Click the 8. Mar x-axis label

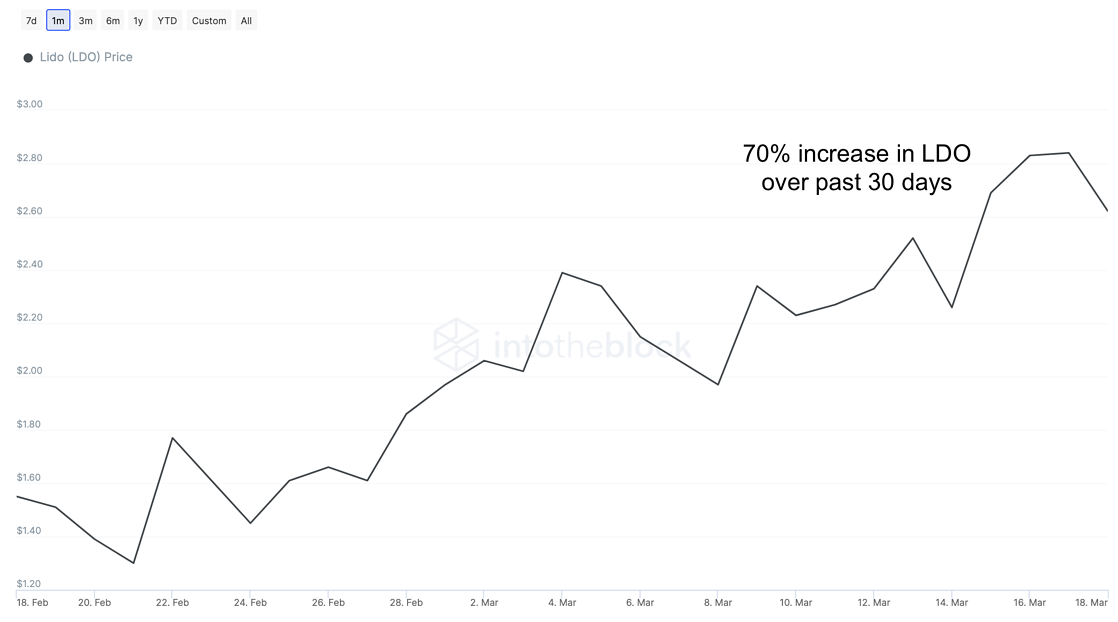pos(718,603)
